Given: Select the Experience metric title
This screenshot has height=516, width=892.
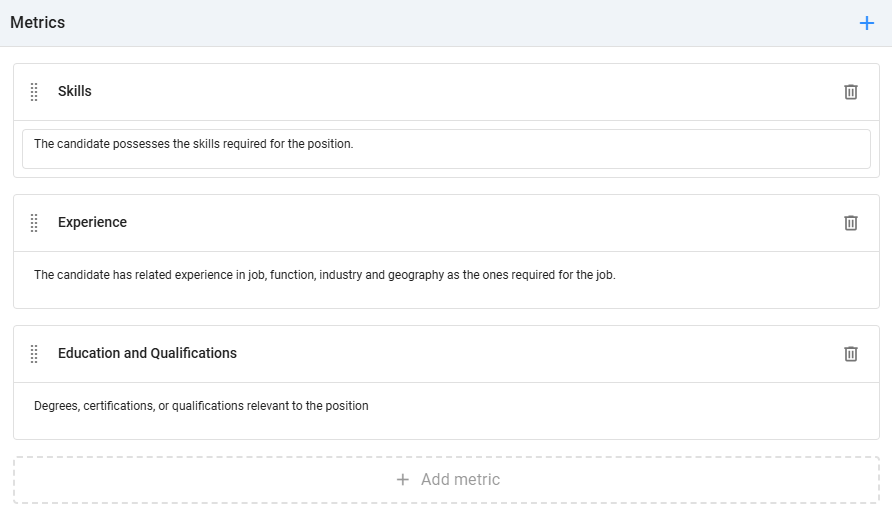Looking at the screenshot, I should pyautogui.click(x=92, y=222).
